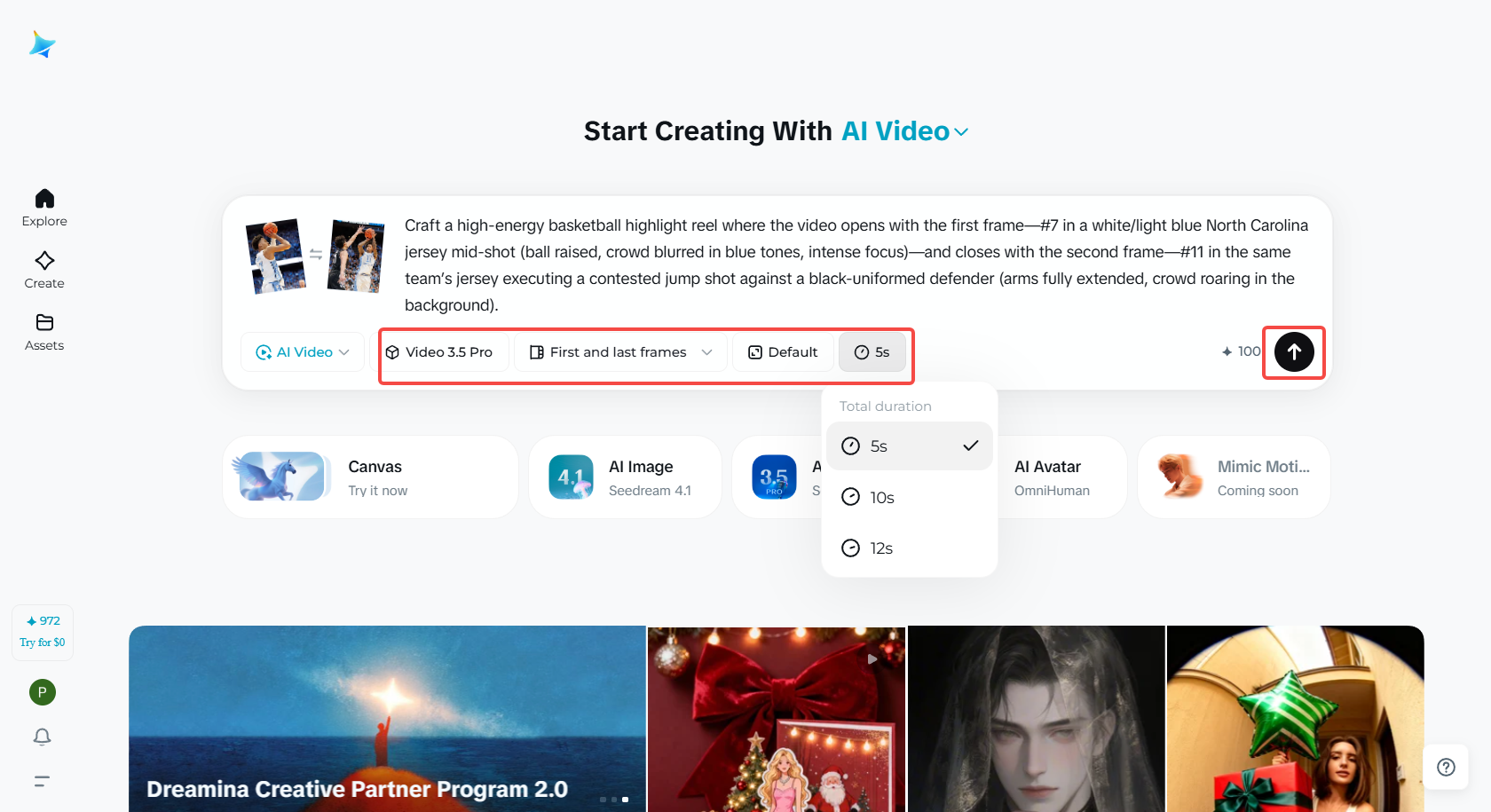Open the Canvas Try it now card
Screen dimensions: 1491x812
point(370,477)
